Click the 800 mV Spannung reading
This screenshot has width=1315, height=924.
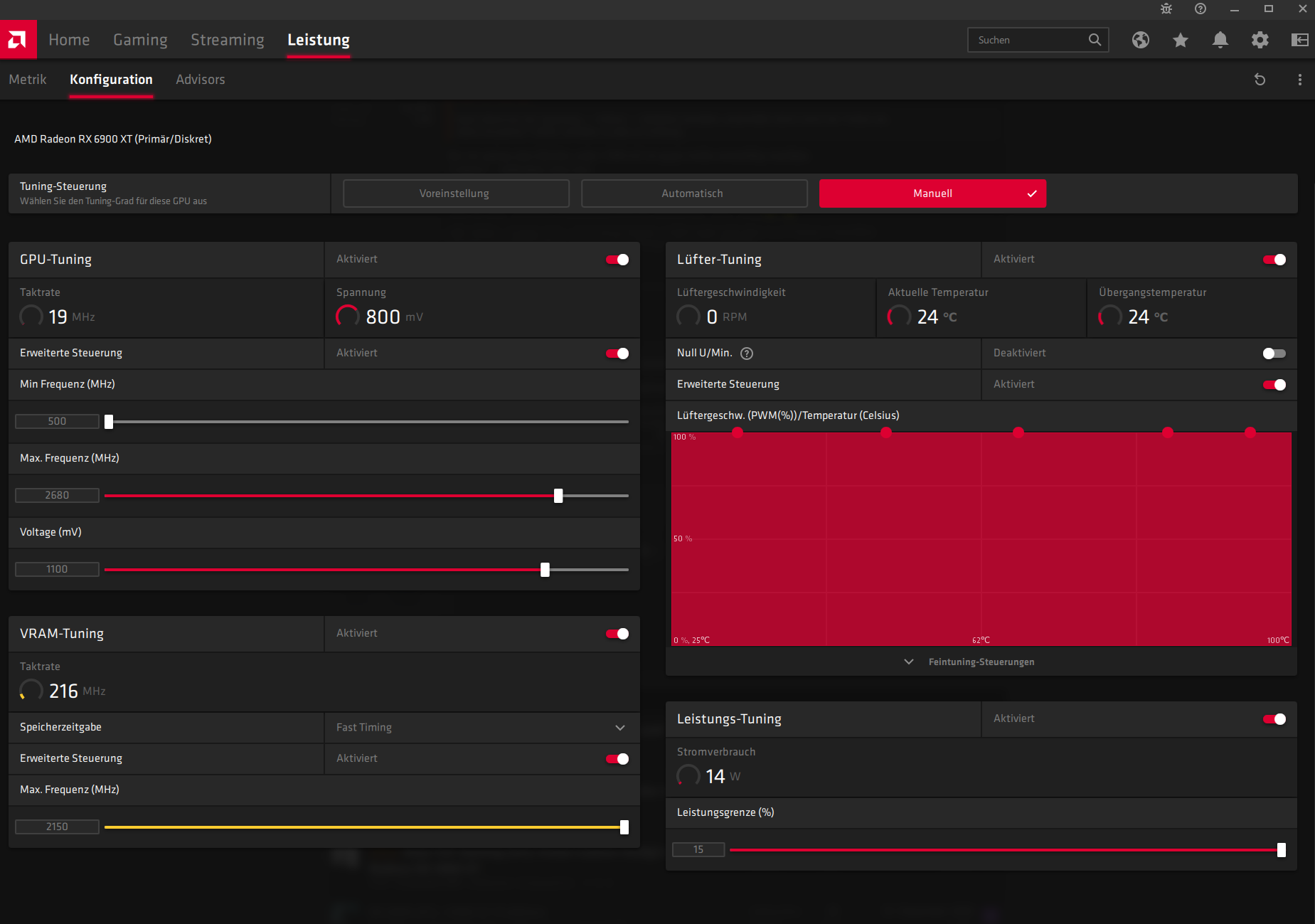click(x=379, y=317)
